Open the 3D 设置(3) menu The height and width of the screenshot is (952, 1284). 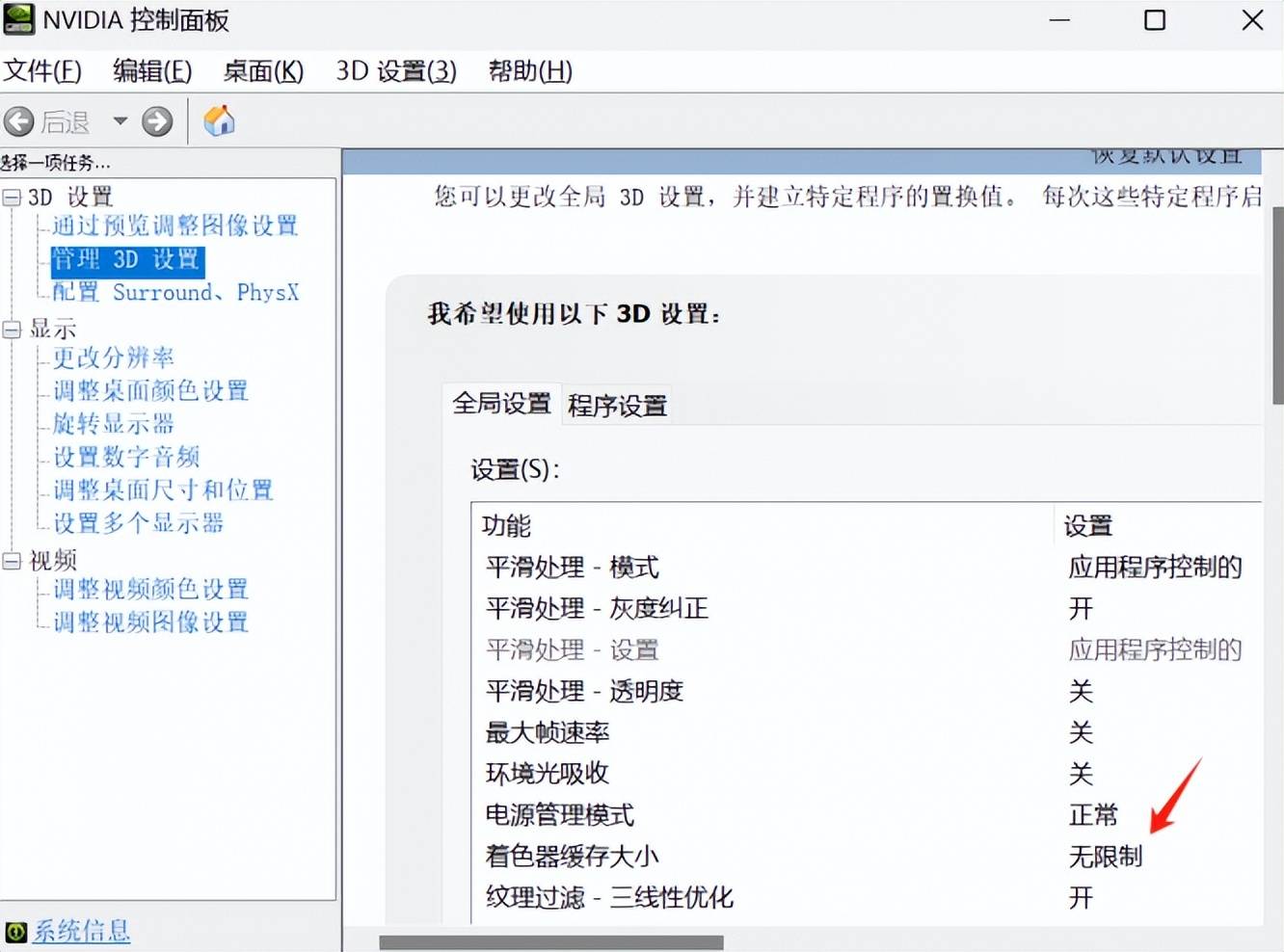[395, 71]
